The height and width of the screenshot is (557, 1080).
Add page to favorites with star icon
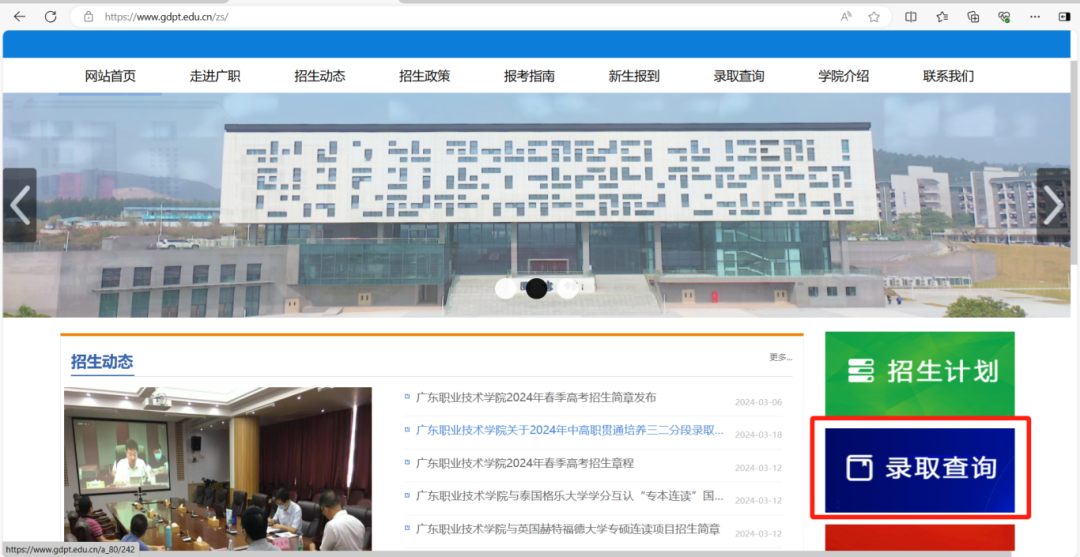click(874, 17)
